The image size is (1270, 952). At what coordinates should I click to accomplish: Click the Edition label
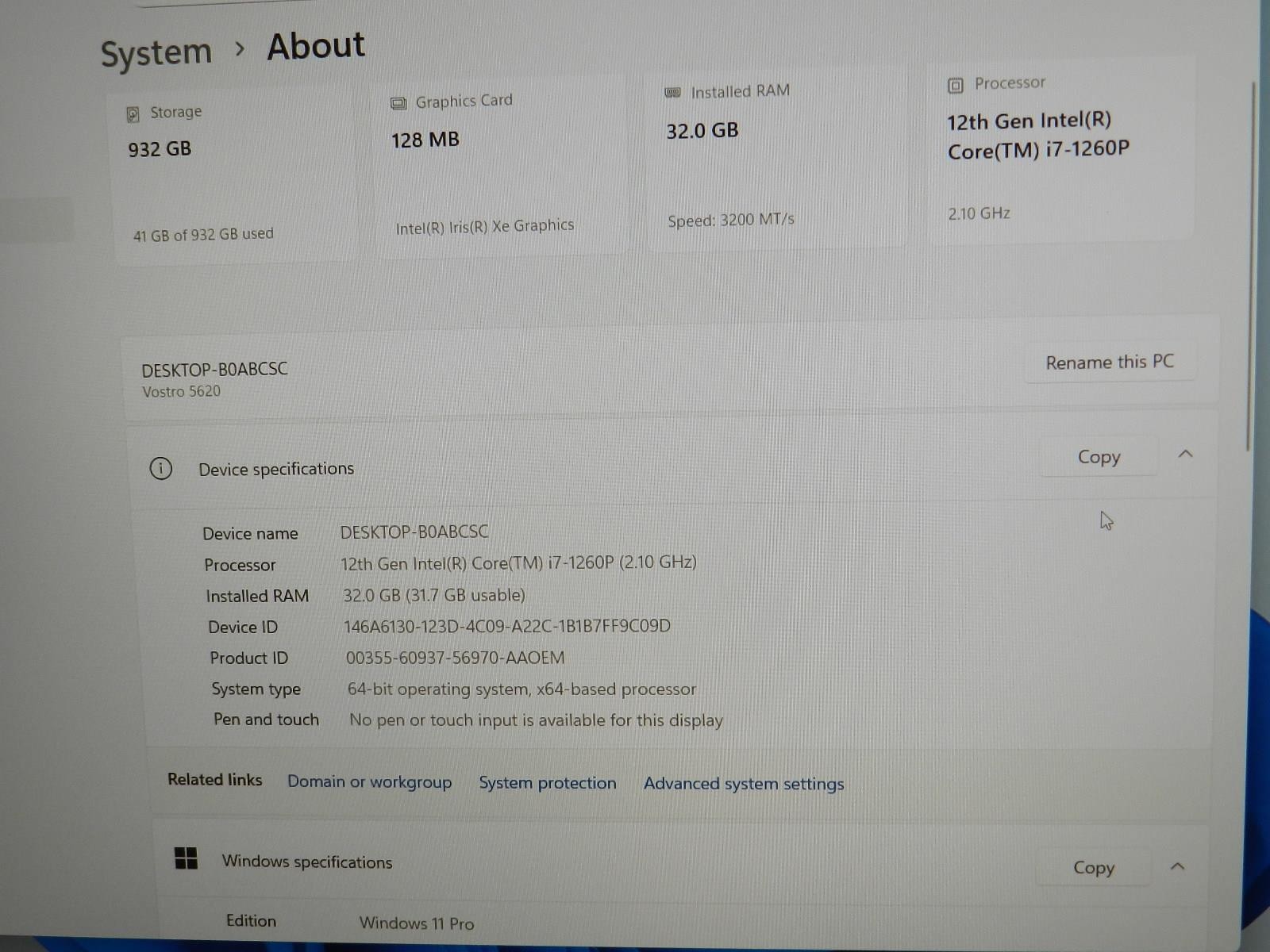(251, 920)
